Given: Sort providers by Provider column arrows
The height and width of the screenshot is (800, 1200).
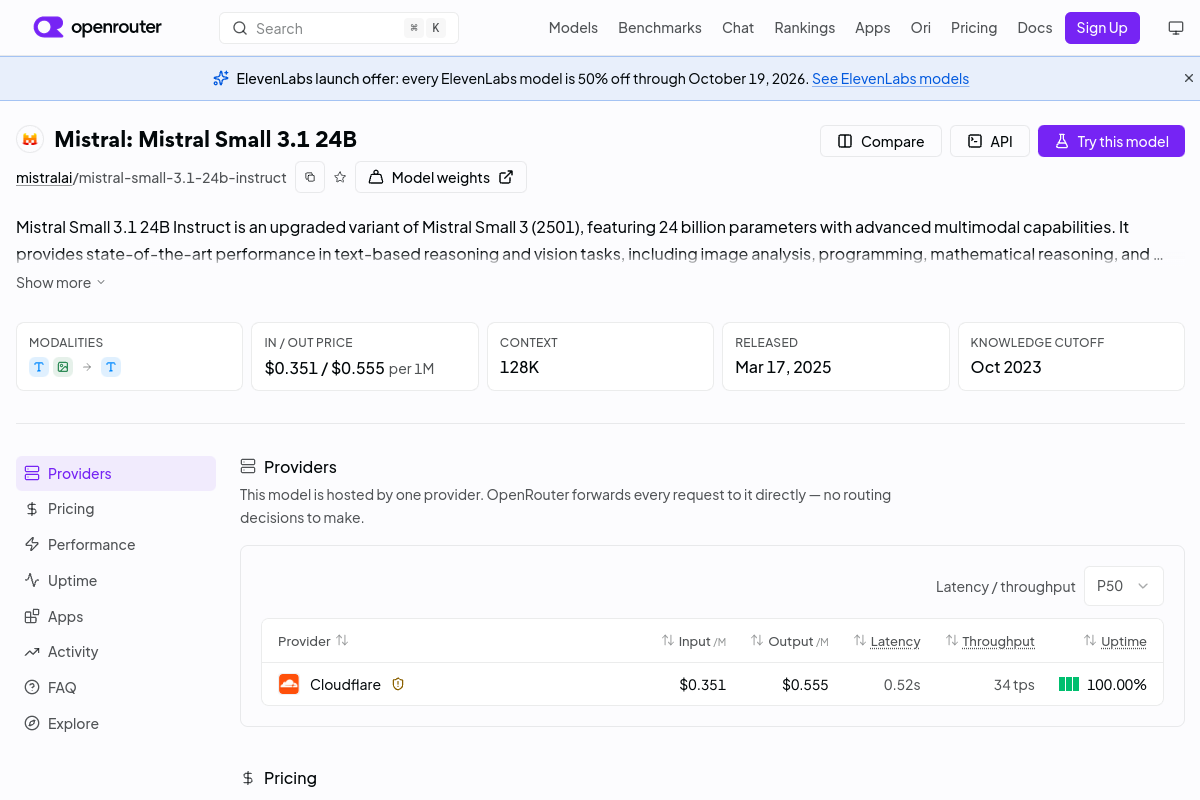Looking at the screenshot, I should coord(342,640).
